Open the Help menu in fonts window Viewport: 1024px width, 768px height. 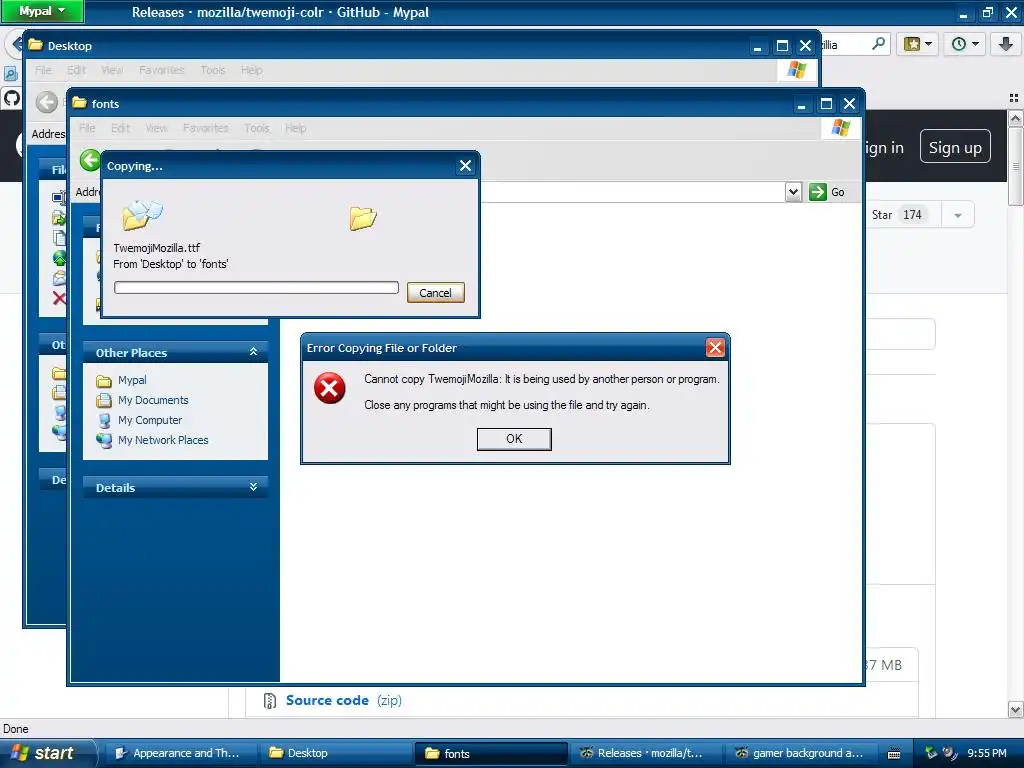tap(295, 128)
